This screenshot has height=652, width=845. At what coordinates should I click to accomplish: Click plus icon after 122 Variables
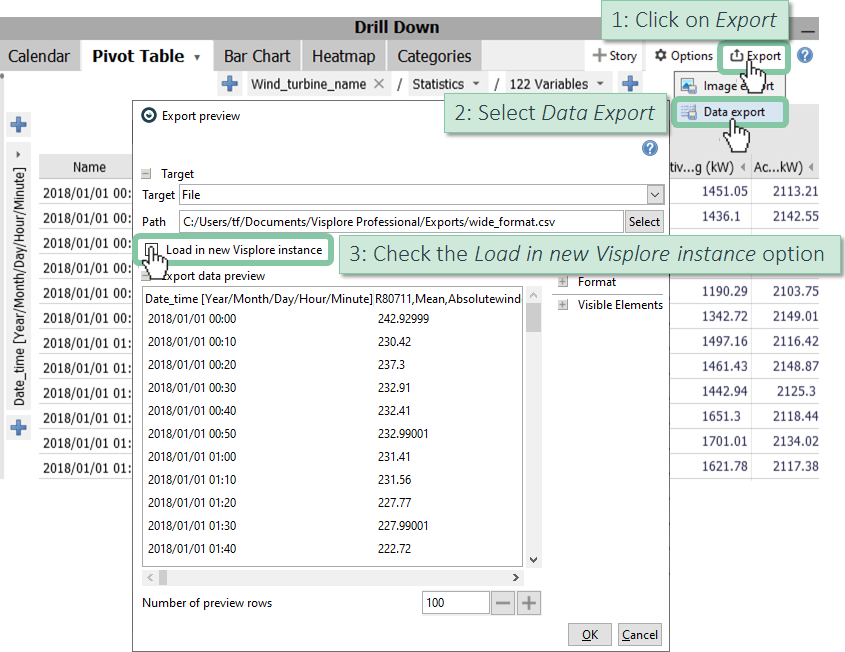[x=630, y=84]
